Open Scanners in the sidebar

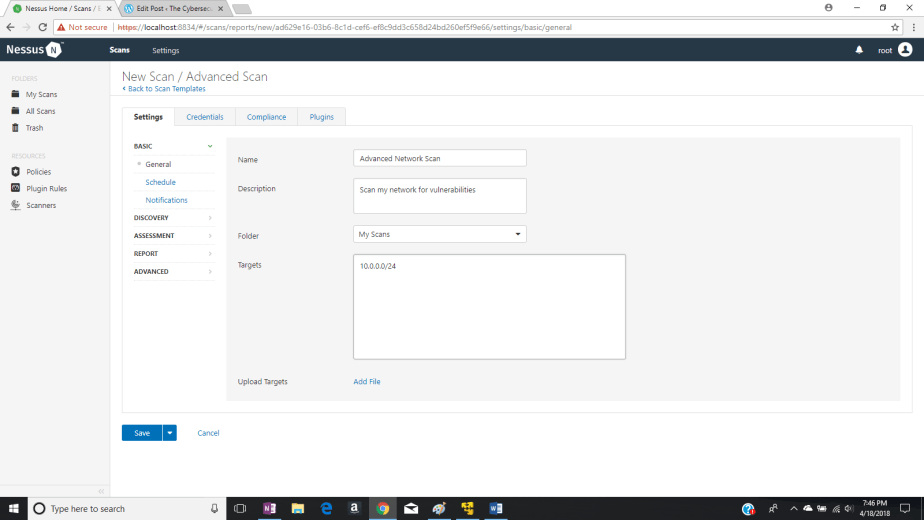click(41, 206)
